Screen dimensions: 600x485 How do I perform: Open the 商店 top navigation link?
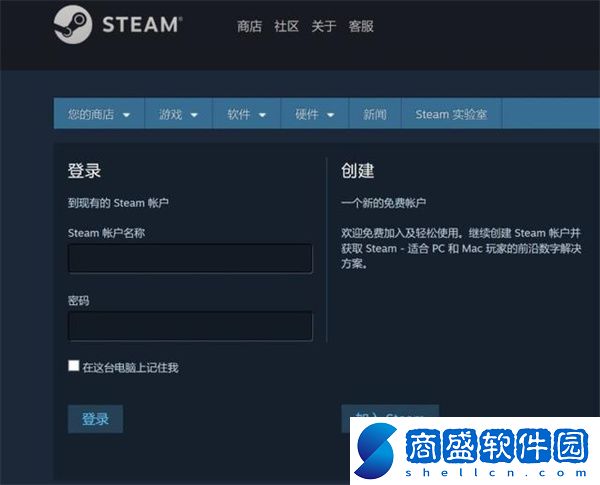tap(249, 26)
